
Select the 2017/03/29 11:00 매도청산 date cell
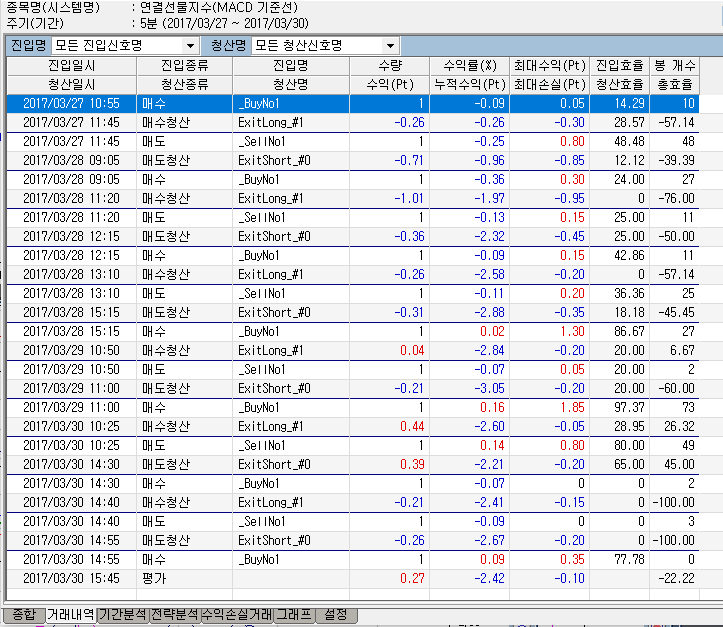click(x=71, y=389)
